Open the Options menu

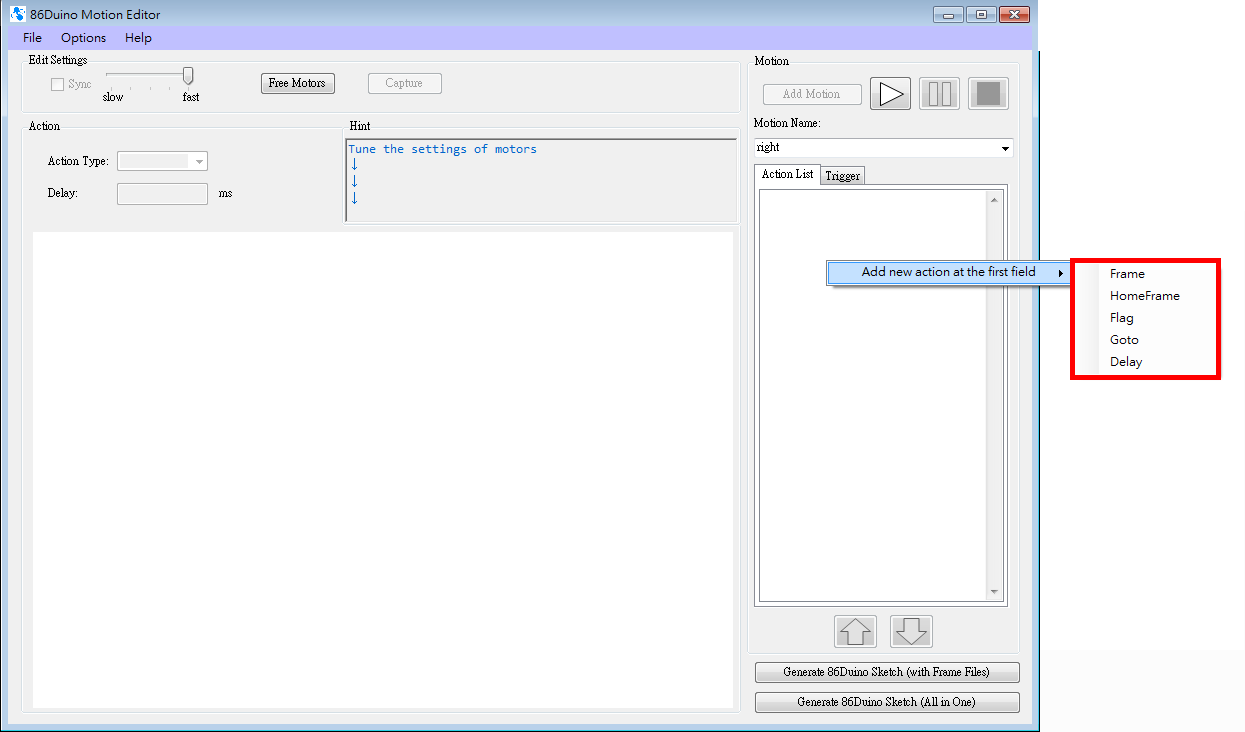[83, 38]
